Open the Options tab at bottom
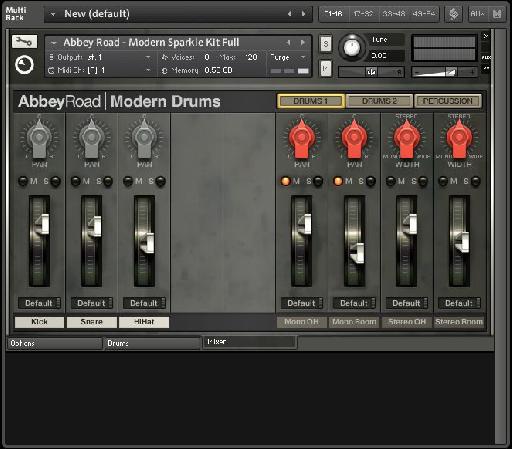The width and height of the screenshot is (512, 449). 54,343
